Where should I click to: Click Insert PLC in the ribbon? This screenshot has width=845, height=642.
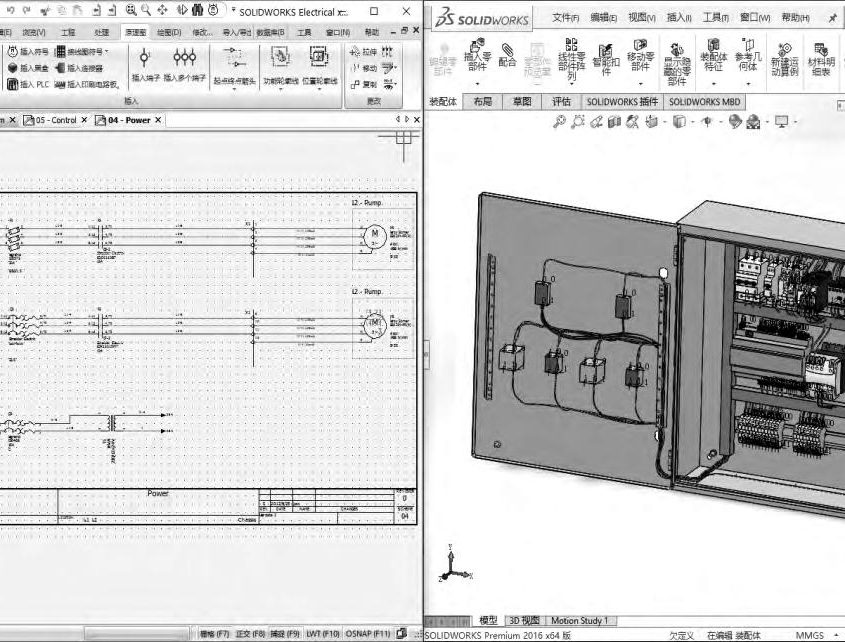tap(28, 84)
